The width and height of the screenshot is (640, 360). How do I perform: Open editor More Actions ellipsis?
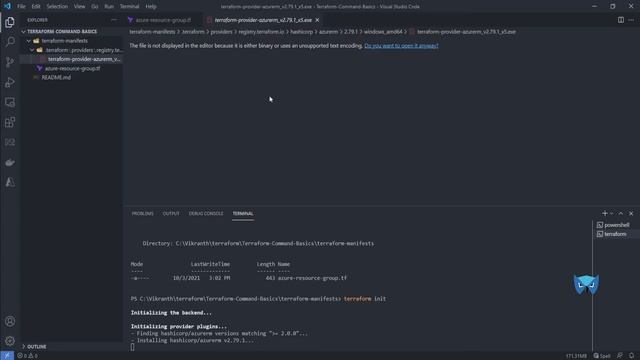631,20
